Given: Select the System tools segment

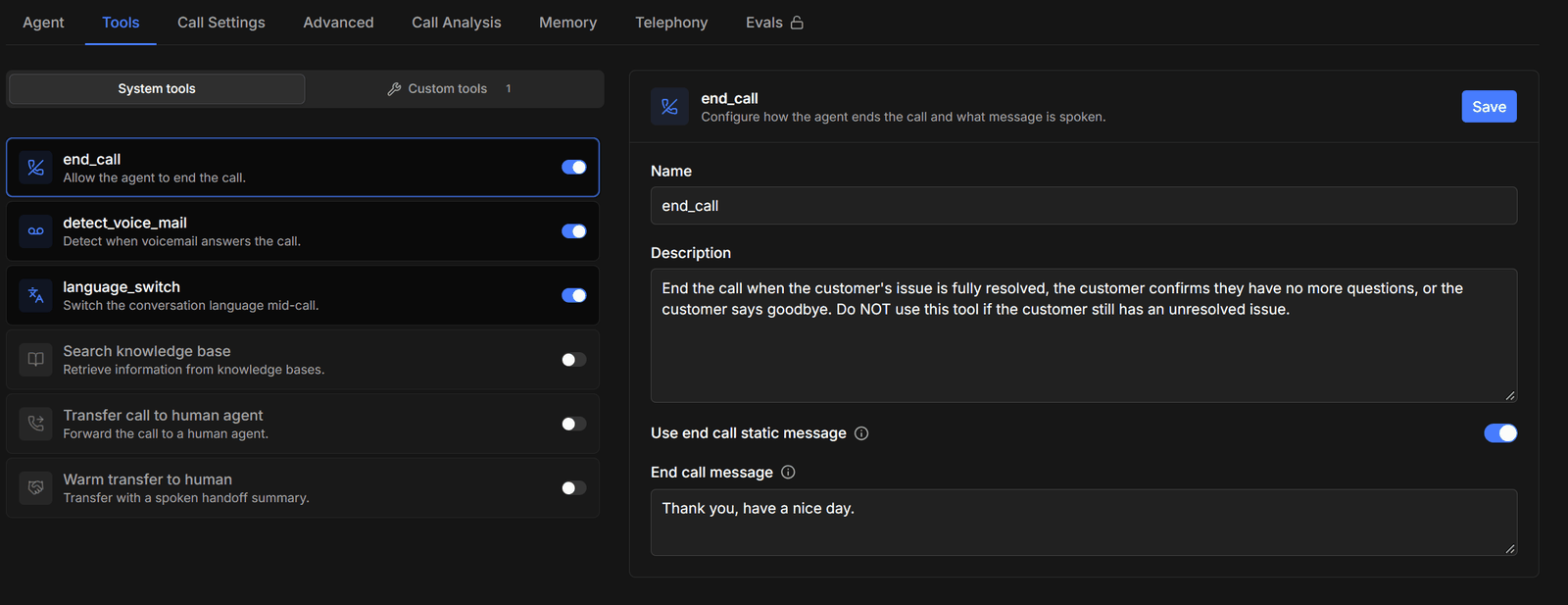Looking at the screenshot, I should pos(157,89).
